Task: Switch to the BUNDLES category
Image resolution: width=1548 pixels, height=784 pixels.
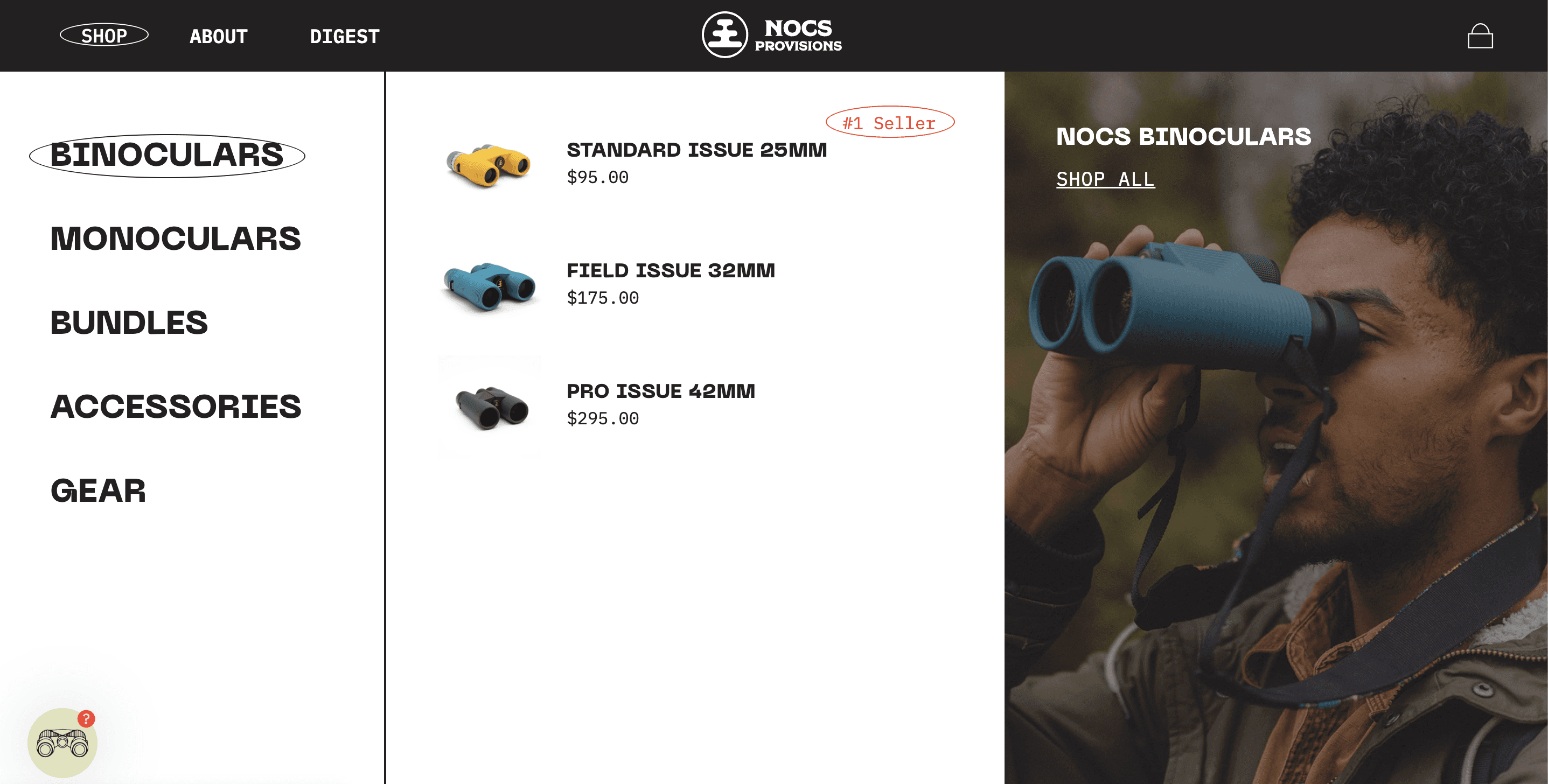Action: [x=129, y=323]
